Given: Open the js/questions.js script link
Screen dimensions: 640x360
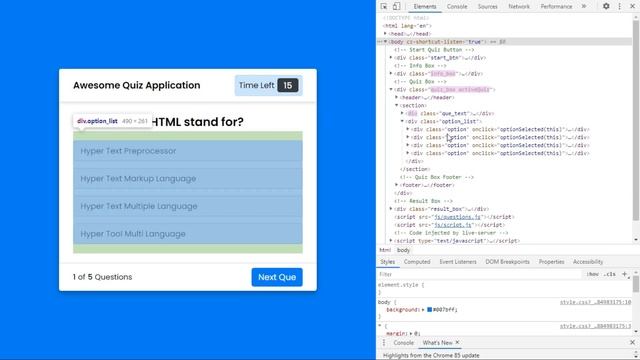Looking at the screenshot, I should coord(457,217).
